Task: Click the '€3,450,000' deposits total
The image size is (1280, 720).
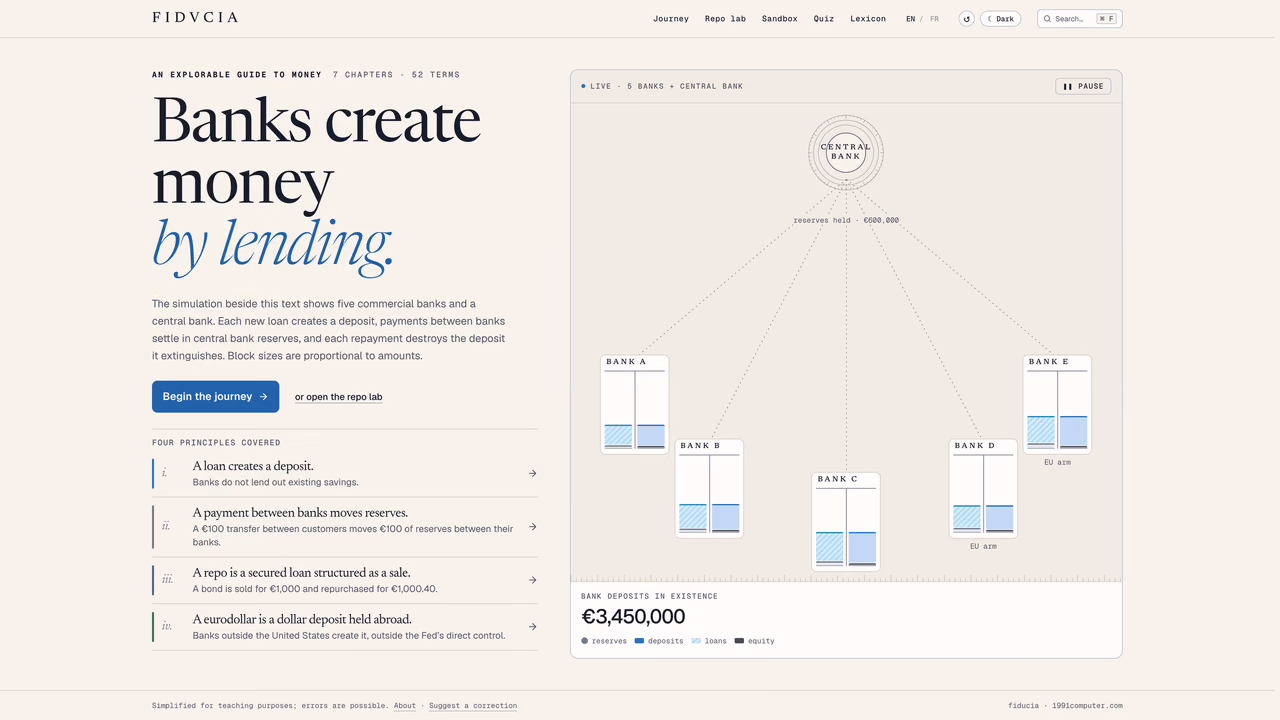Action: tap(633, 617)
